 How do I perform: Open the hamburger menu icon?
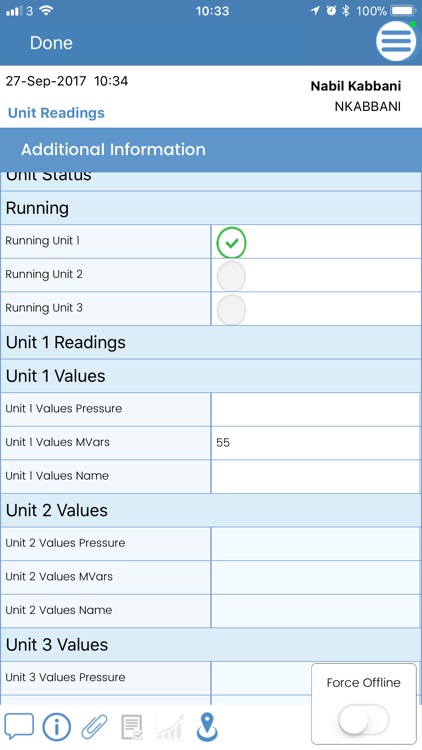396,41
